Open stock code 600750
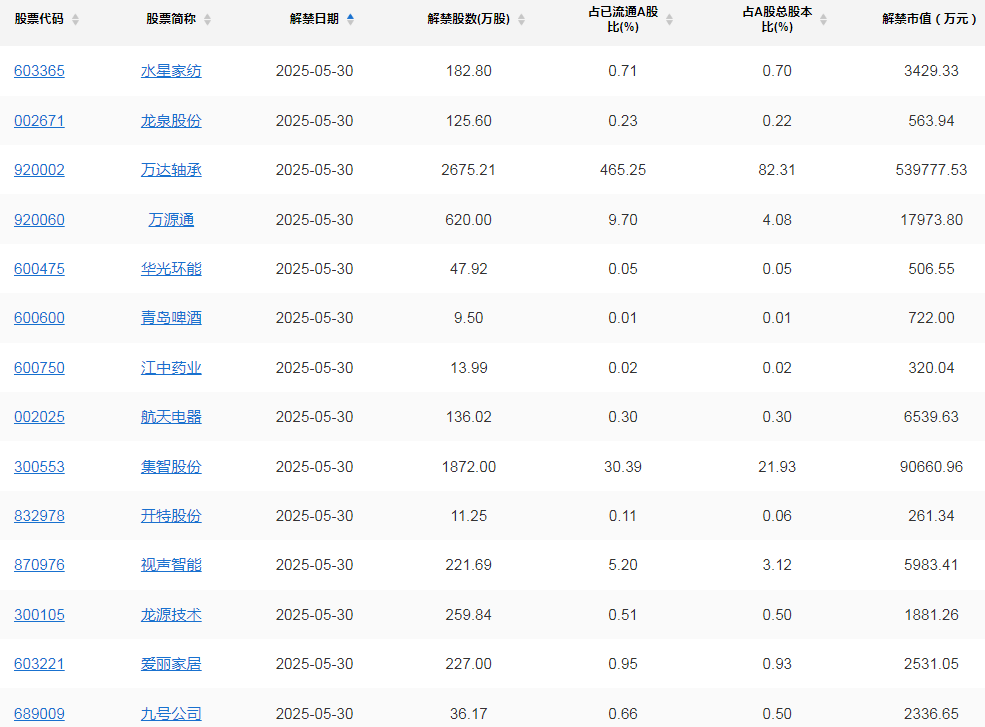 (40, 368)
